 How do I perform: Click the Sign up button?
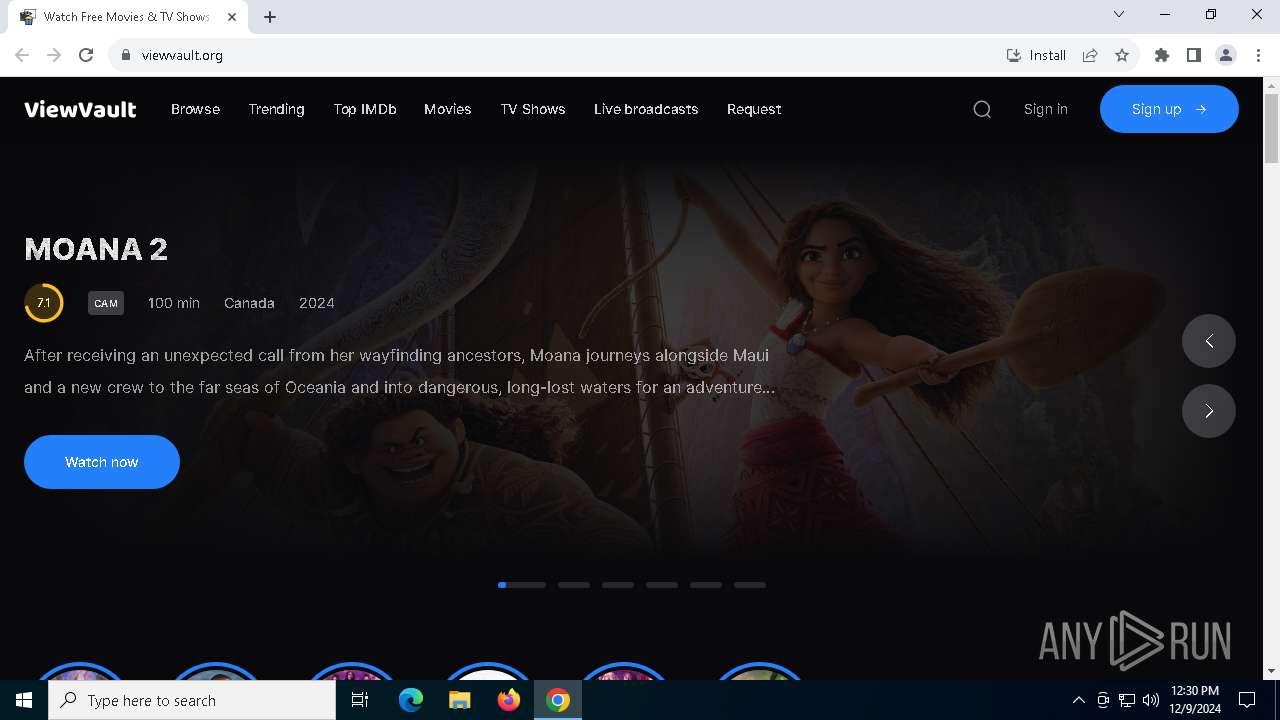click(x=1169, y=109)
